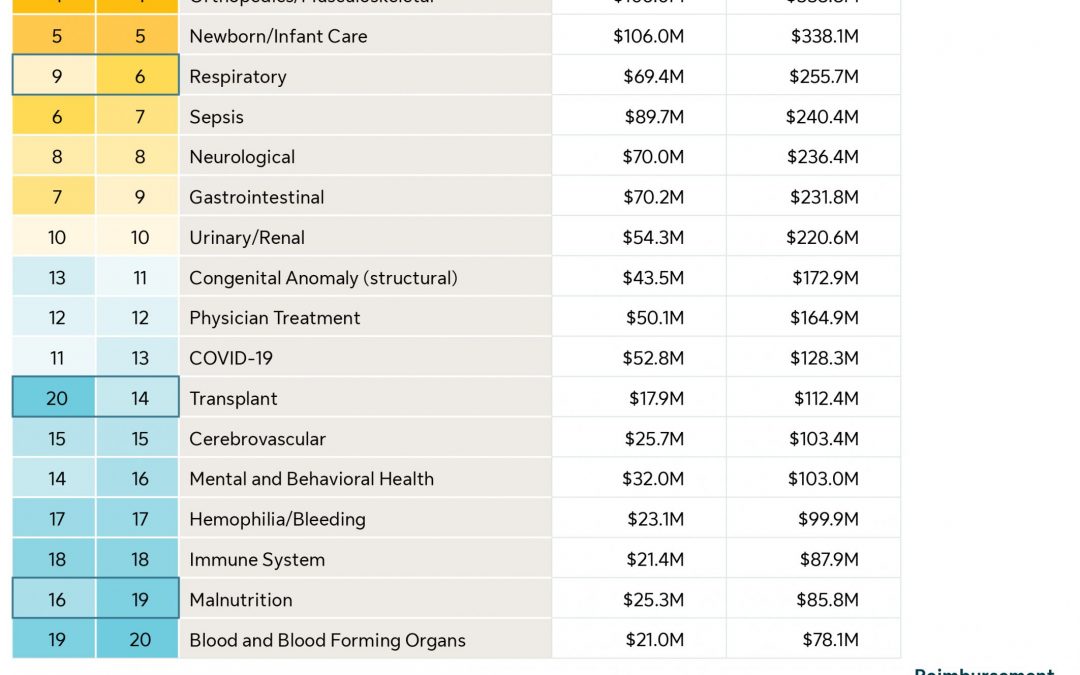Click the Immune System row label
This screenshot has height=675, width=1080.
pos(257,560)
